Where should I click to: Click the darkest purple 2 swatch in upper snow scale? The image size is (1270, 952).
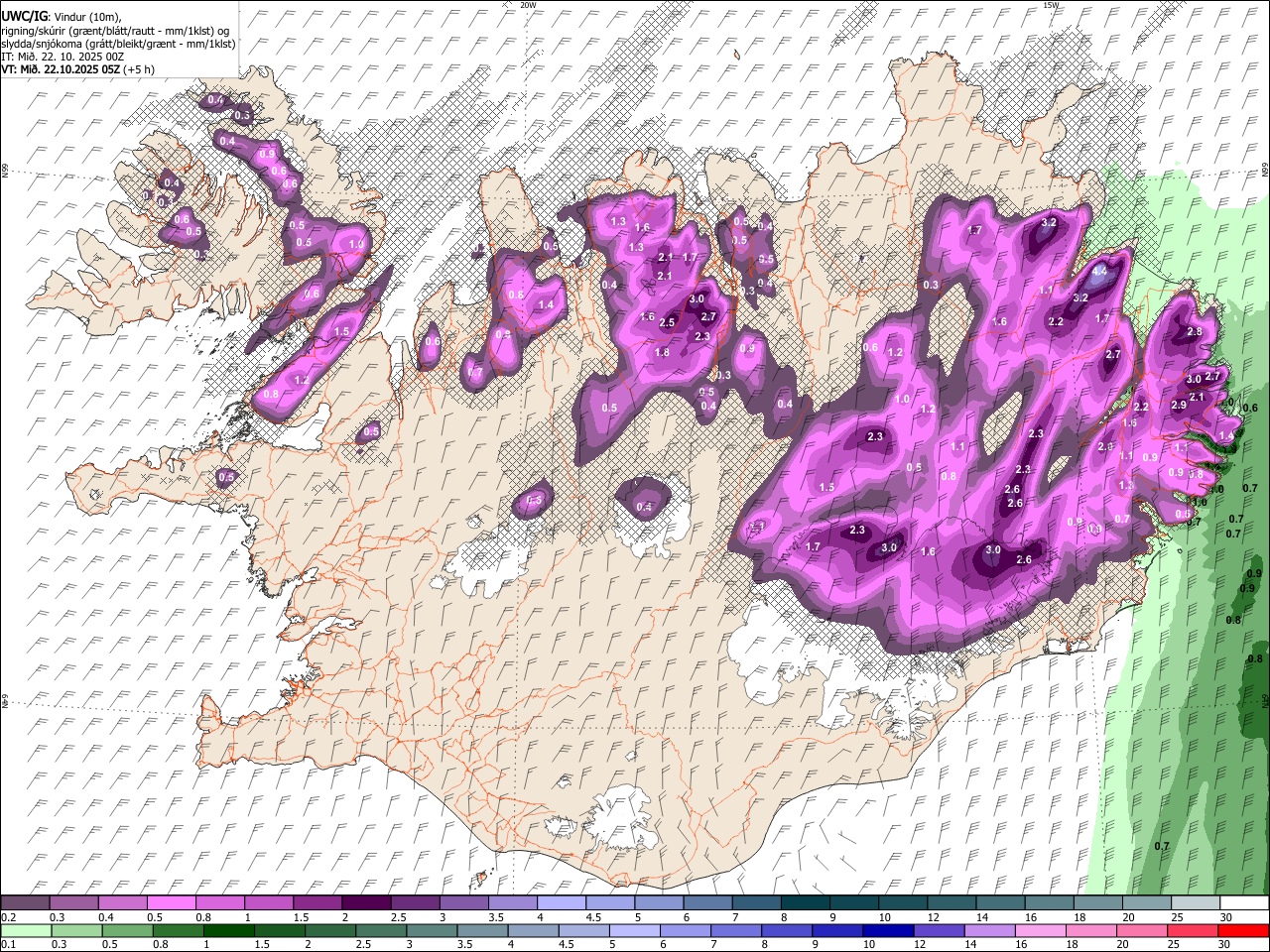click(x=365, y=903)
